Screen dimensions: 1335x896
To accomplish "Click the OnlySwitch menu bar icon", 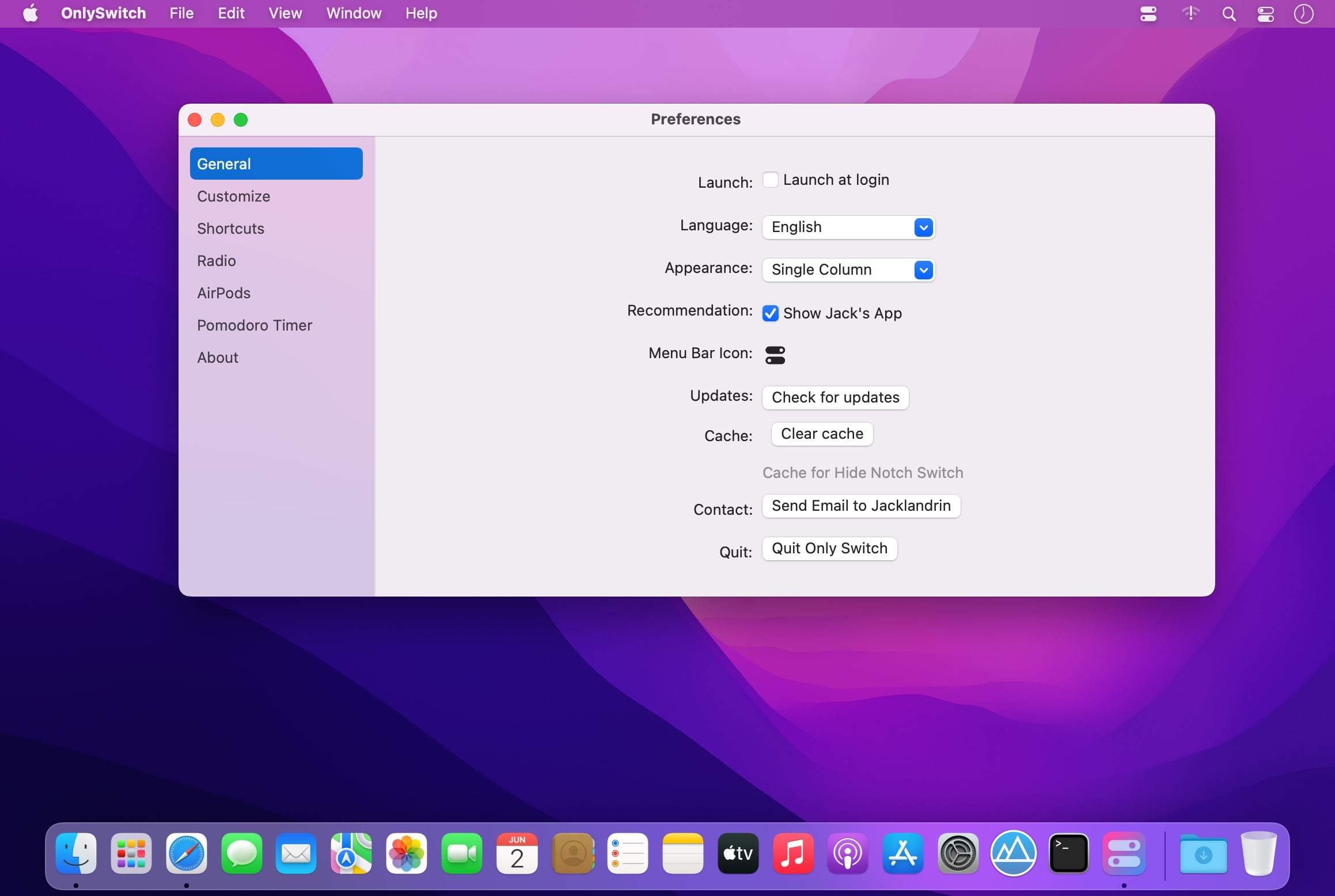I will 1148,13.
